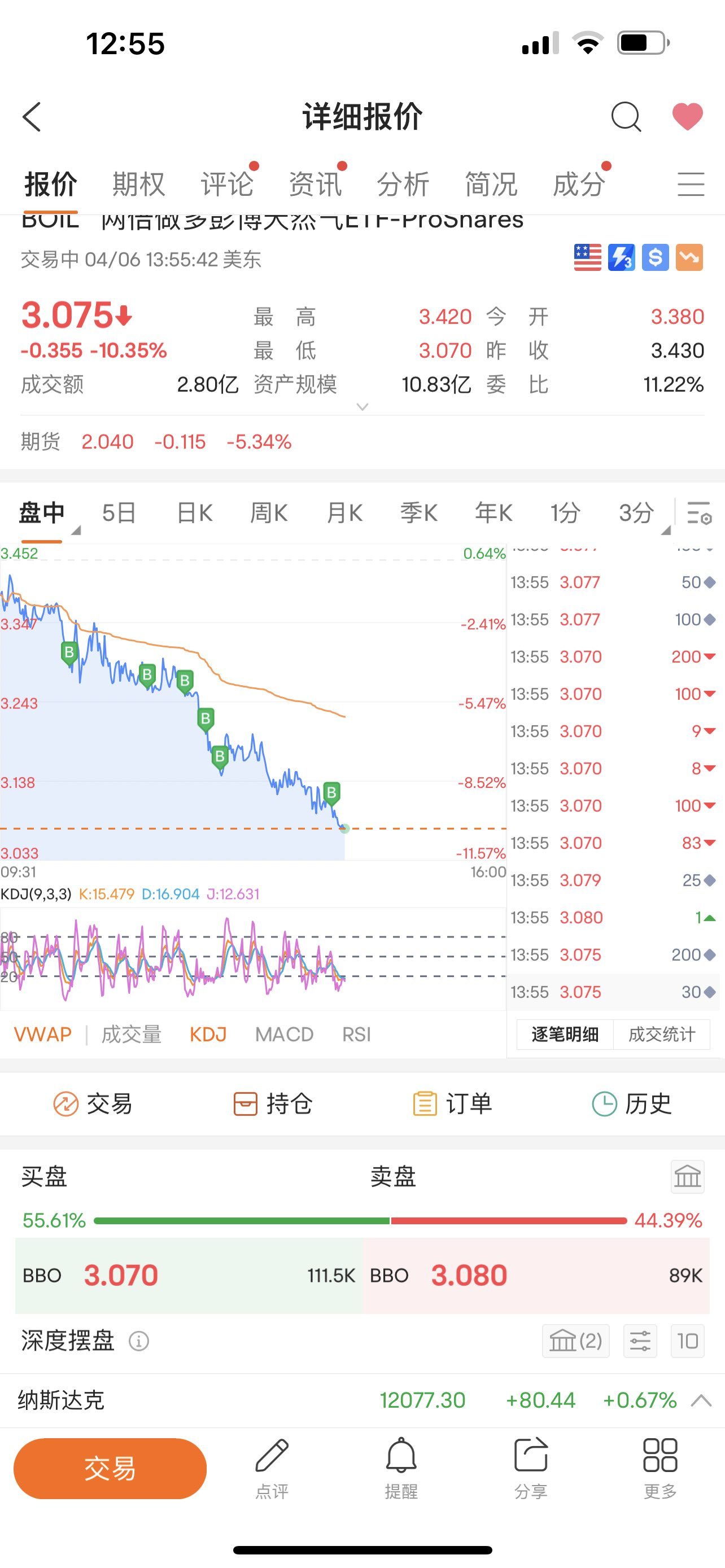The image size is (725, 1568).
Task: Expand the 纳斯达克 index bar chevron
Action: 701,1400
